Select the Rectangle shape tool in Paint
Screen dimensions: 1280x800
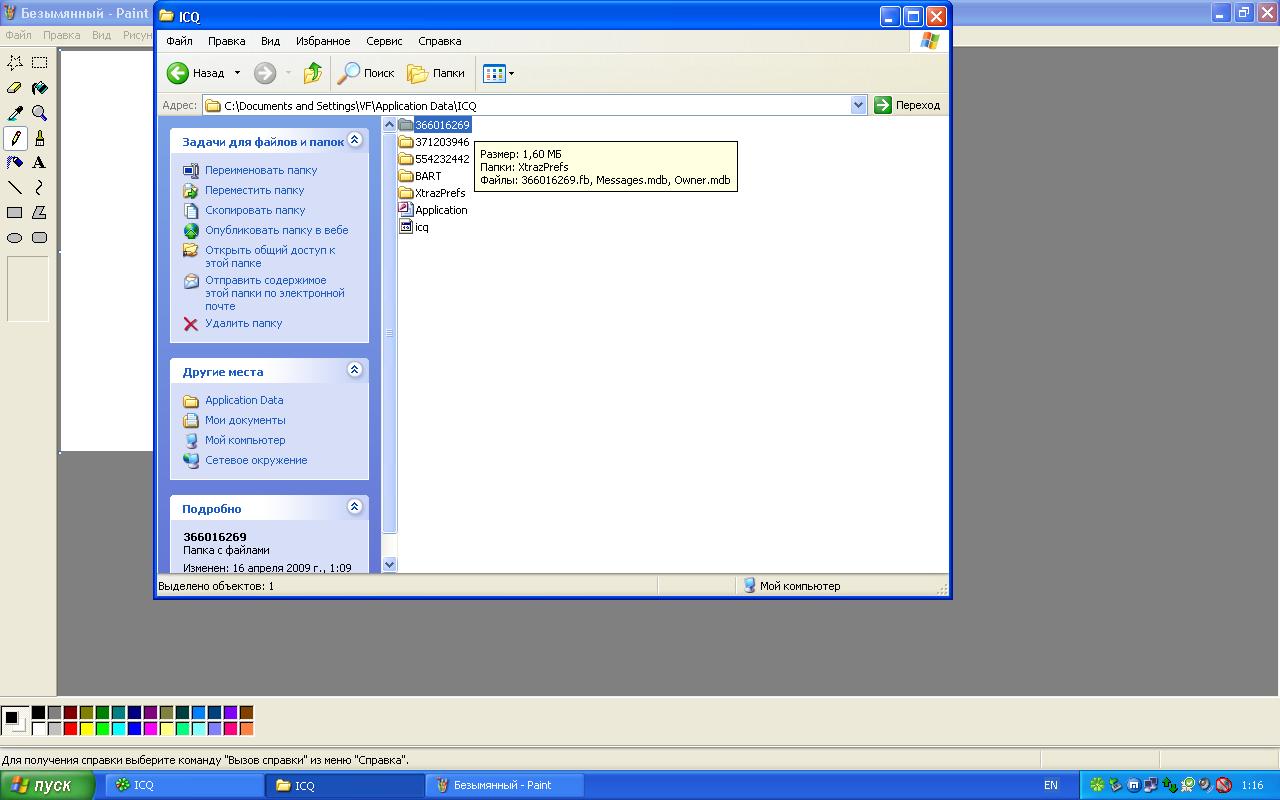15,213
